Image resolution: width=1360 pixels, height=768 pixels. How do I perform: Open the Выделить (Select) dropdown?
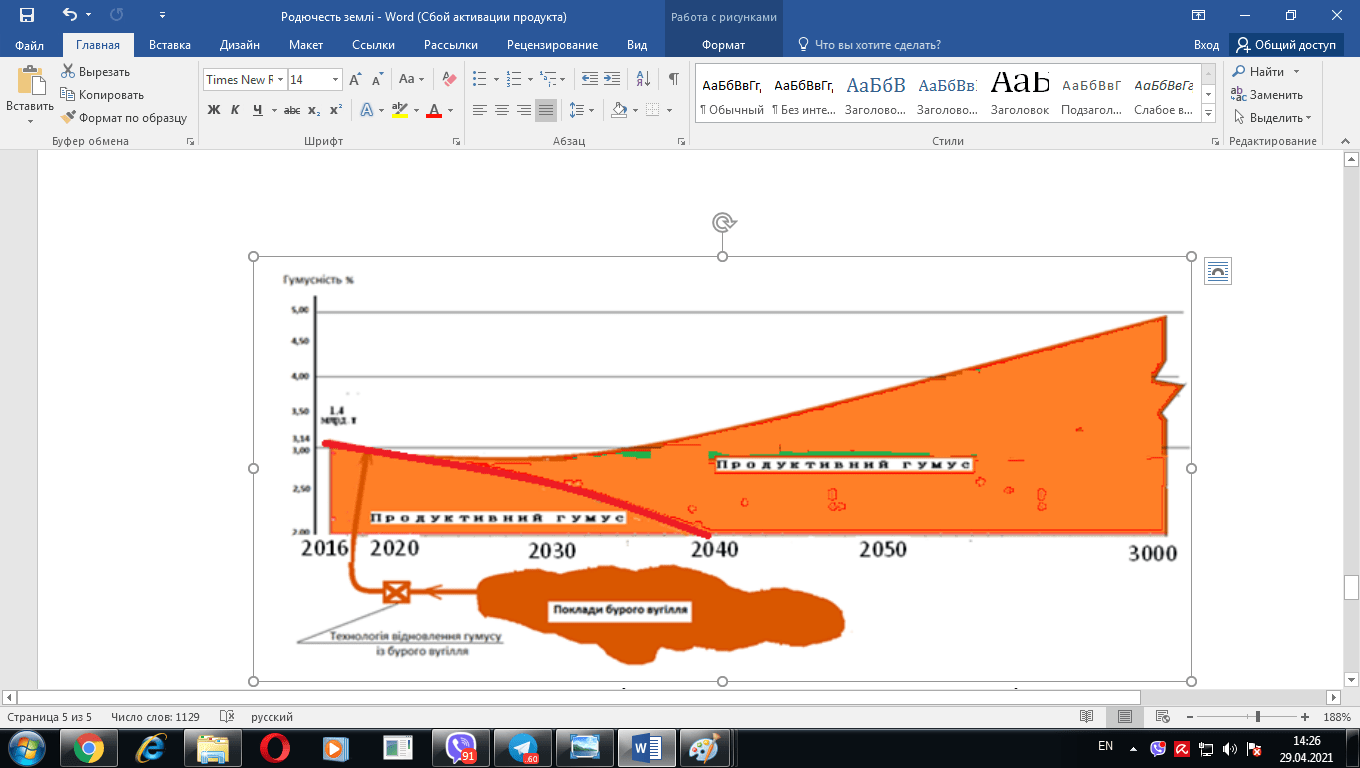click(x=1272, y=118)
